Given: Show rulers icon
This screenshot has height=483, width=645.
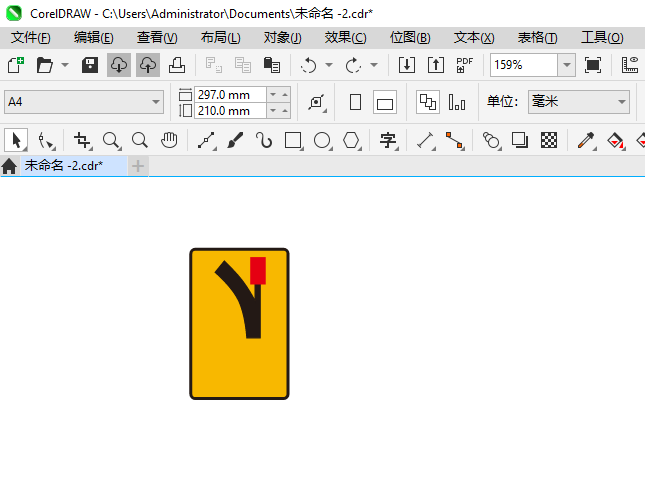Looking at the screenshot, I should [x=630, y=65].
